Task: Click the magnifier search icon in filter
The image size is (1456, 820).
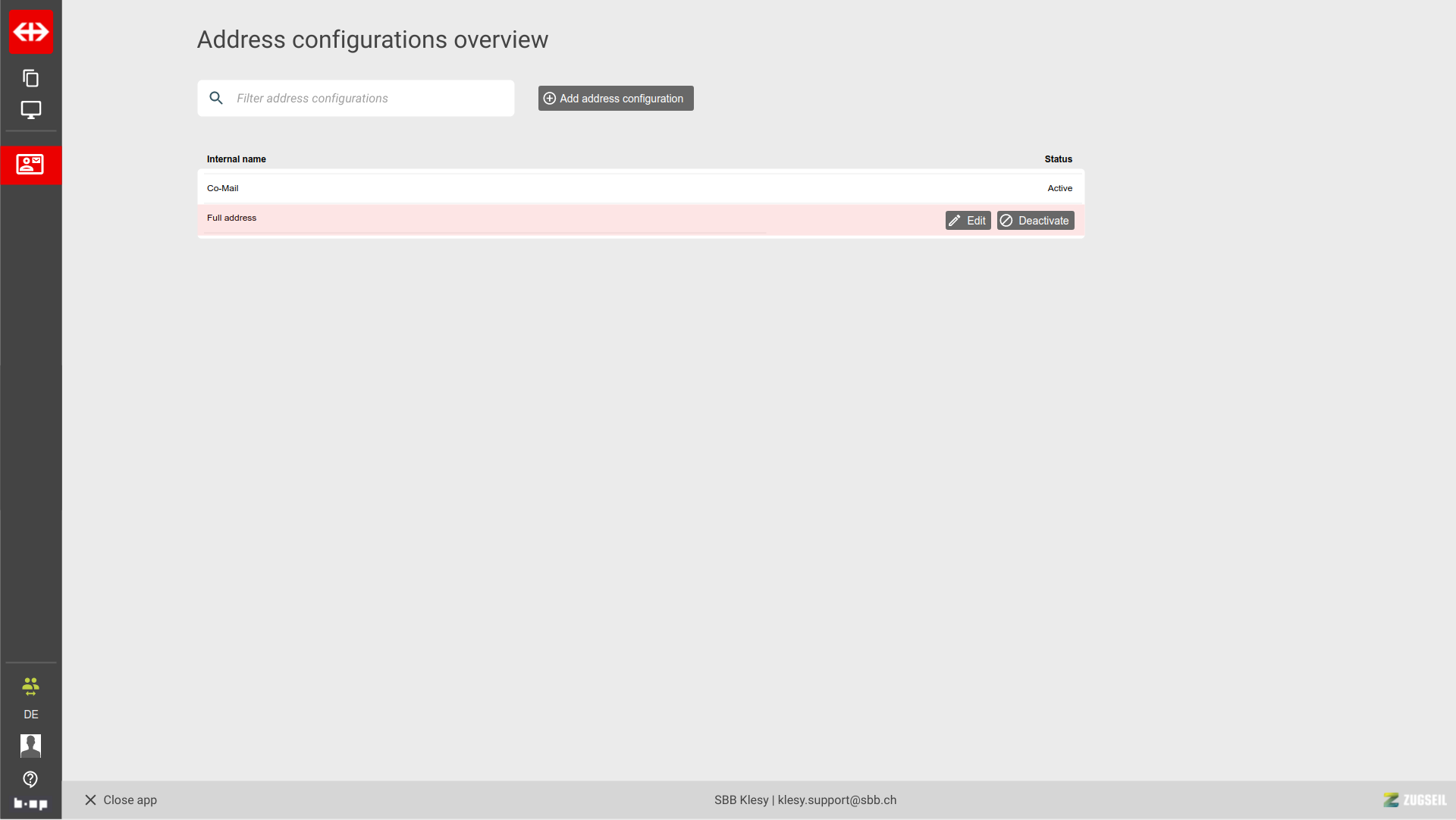Action: [216, 99]
